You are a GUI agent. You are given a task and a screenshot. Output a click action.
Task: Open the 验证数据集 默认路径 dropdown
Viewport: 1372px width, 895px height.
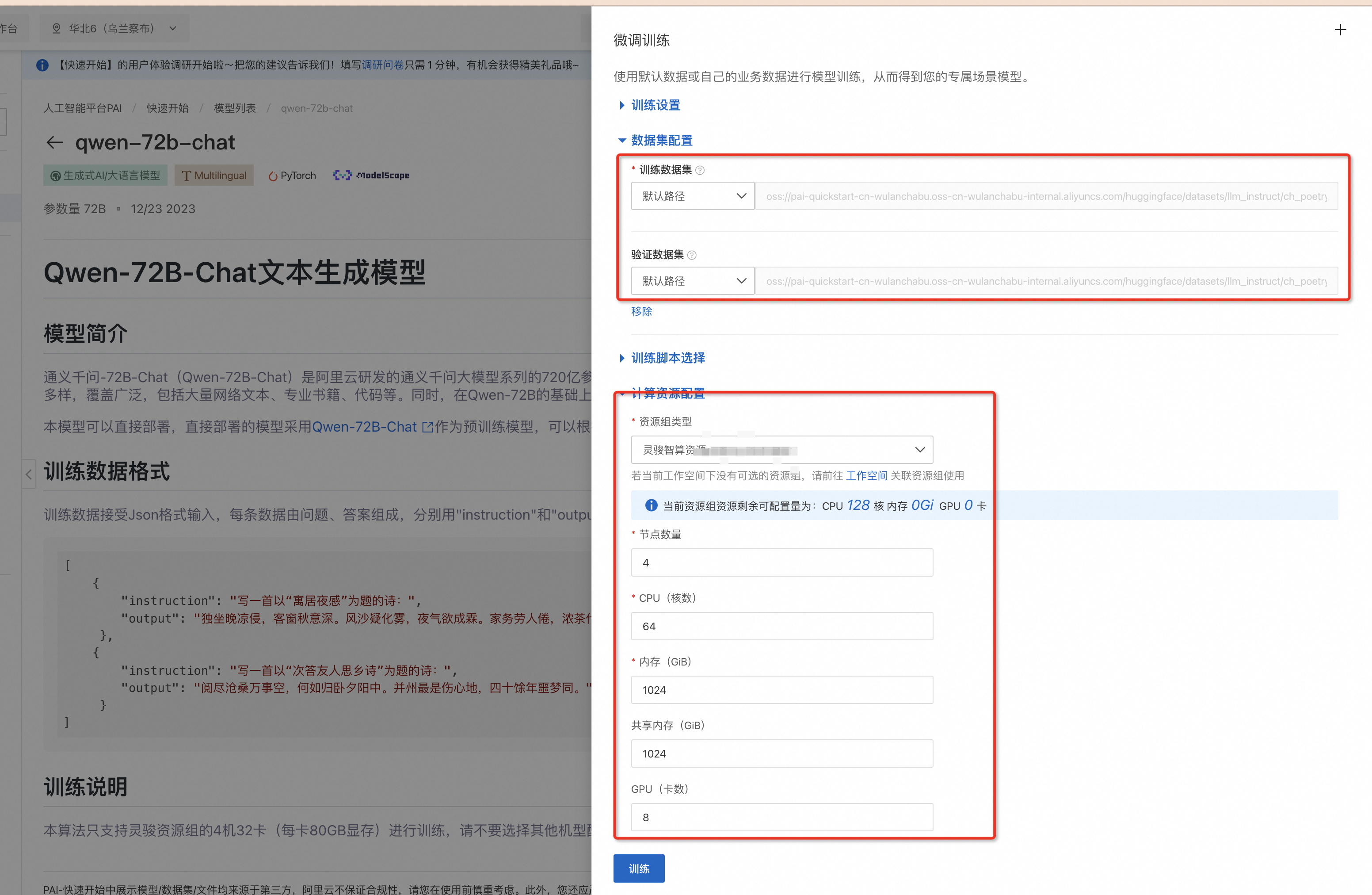692,281
